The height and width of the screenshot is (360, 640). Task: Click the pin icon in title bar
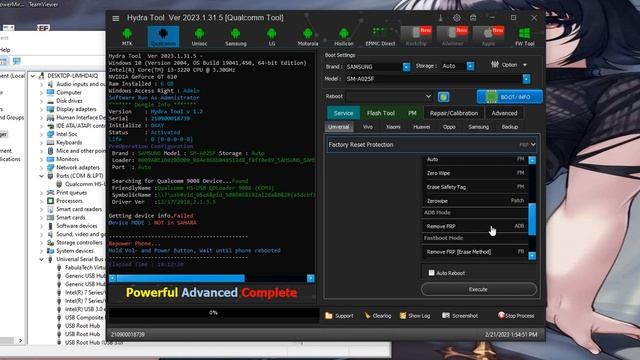click(x=441, y=18)
